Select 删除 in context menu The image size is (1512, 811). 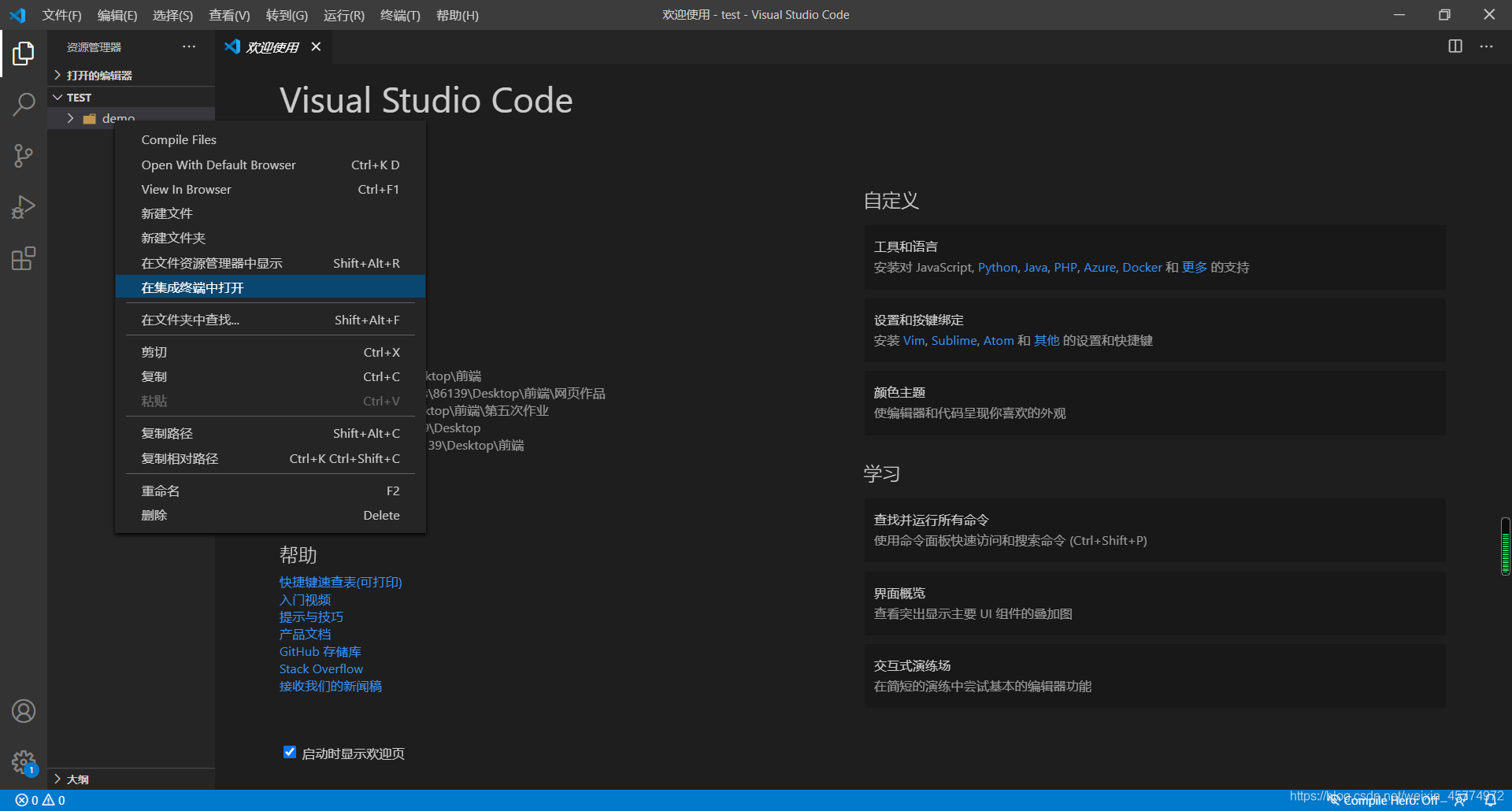click(270, 515)
